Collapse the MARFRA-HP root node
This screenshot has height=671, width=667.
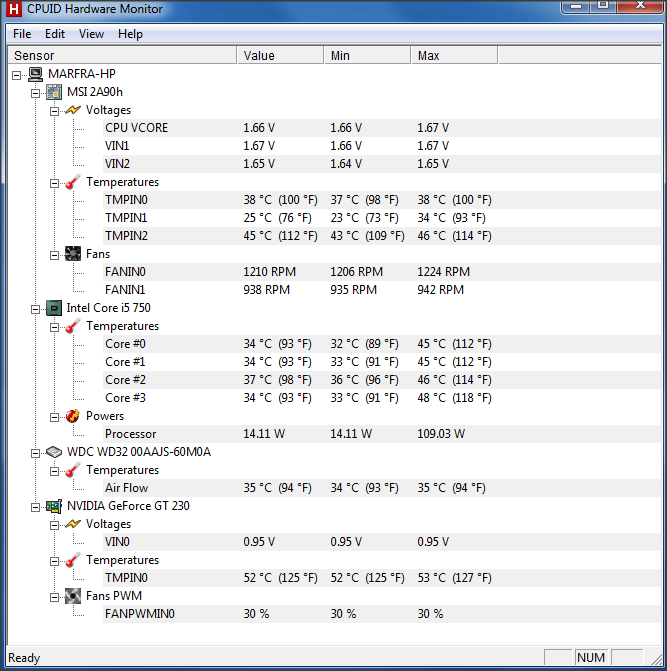point(17,75)
